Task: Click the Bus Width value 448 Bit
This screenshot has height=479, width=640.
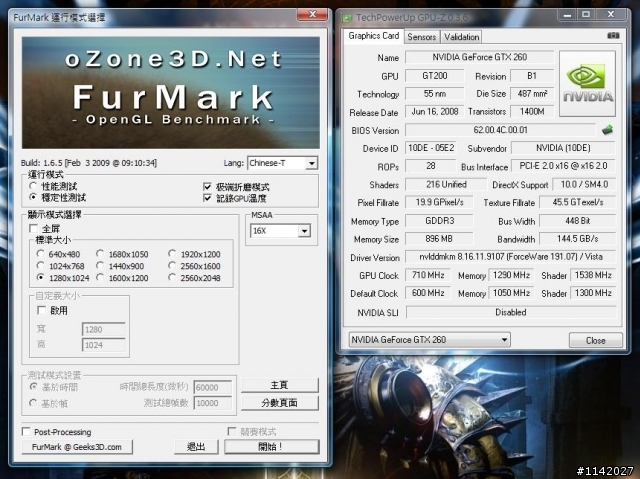Action: coord(578,221)
